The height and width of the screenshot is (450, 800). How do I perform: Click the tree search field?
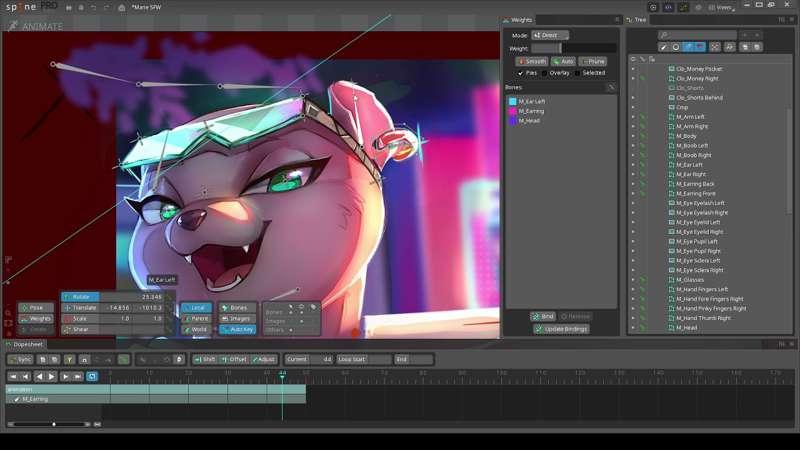[697, 35]
